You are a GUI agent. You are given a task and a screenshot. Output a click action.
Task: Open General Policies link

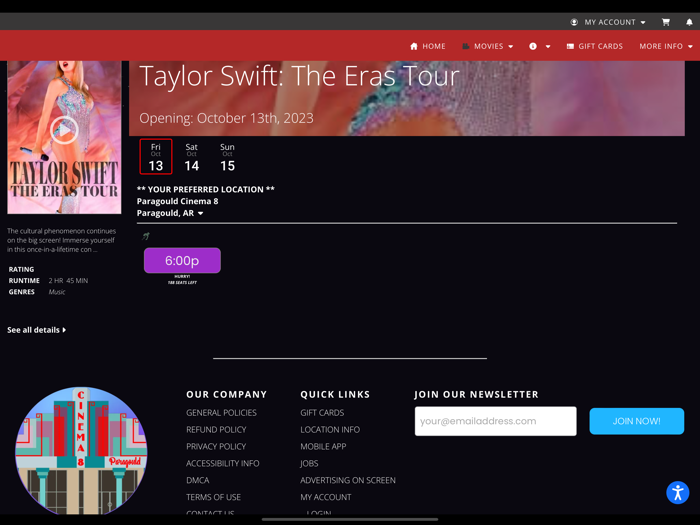click(221, 412)
